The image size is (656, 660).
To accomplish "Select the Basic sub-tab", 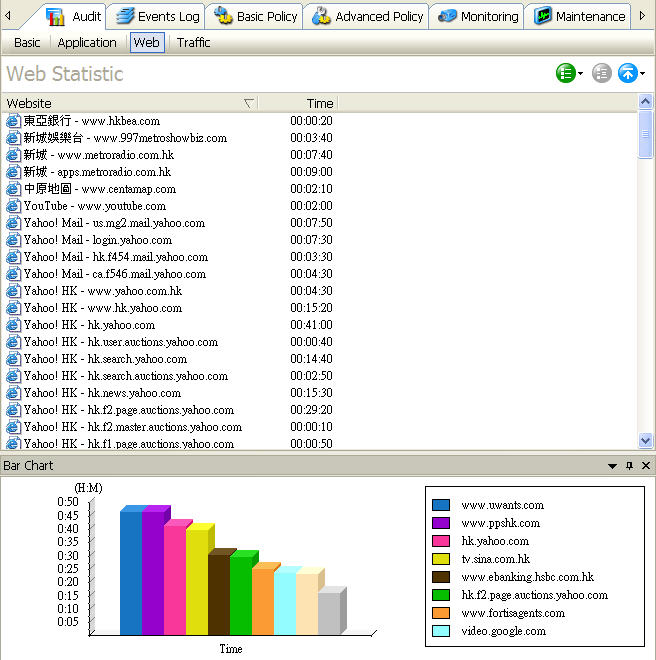I will pyautogui.click(x=27, y=43).
